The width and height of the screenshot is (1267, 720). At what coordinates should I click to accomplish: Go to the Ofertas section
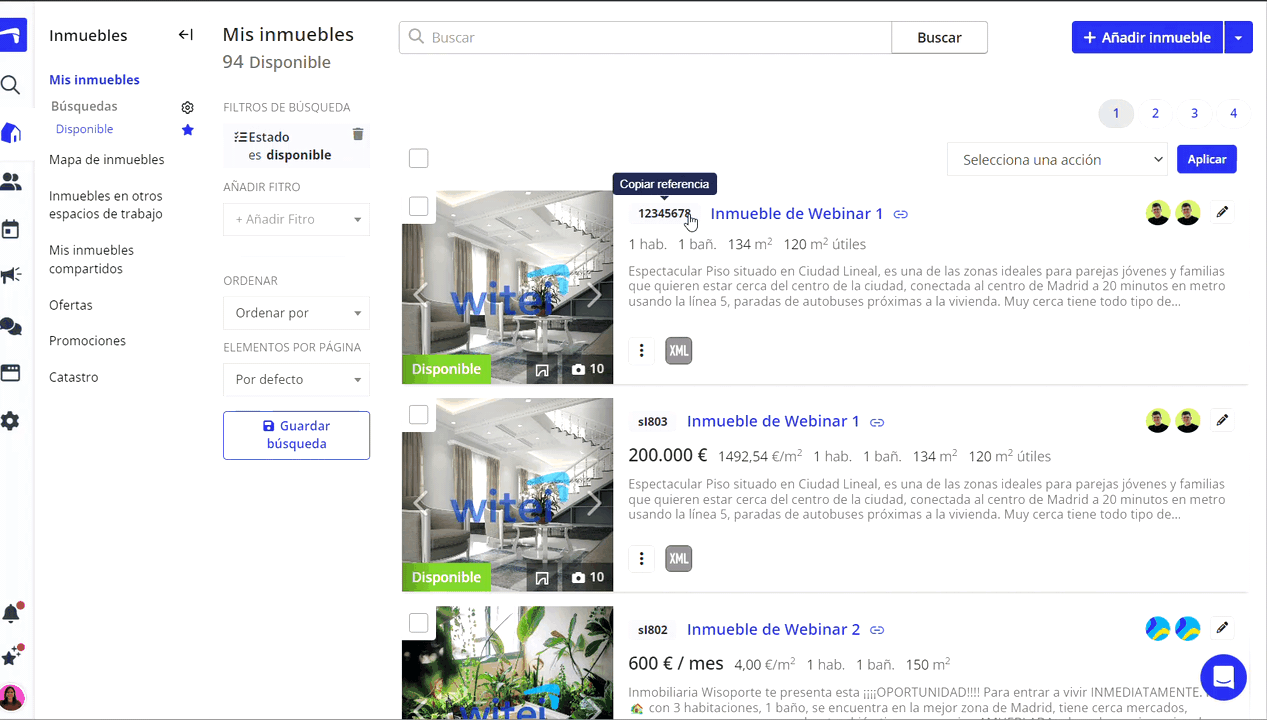coord(71,305)
